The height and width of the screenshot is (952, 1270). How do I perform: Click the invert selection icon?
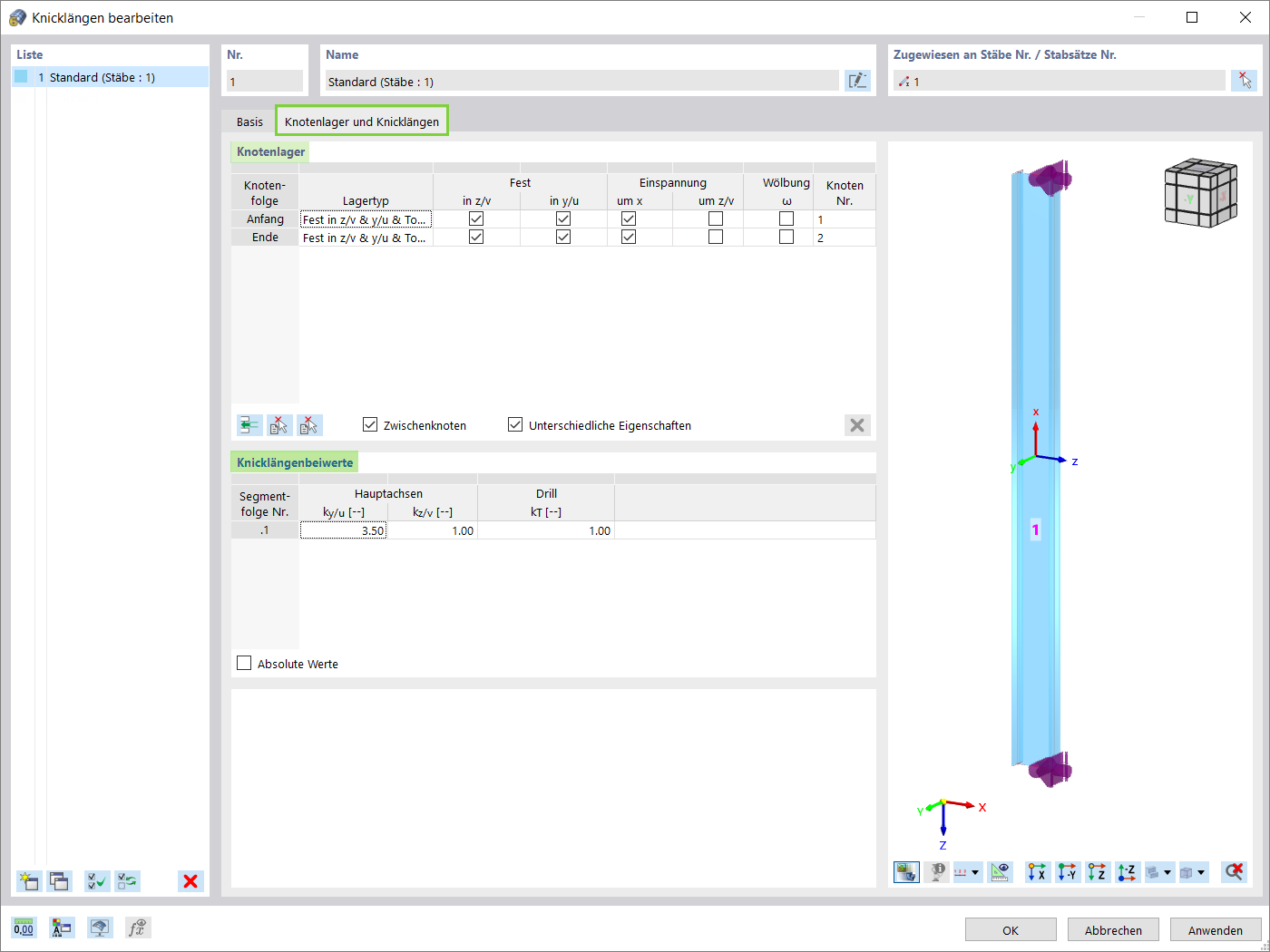[x=128, y=880]
